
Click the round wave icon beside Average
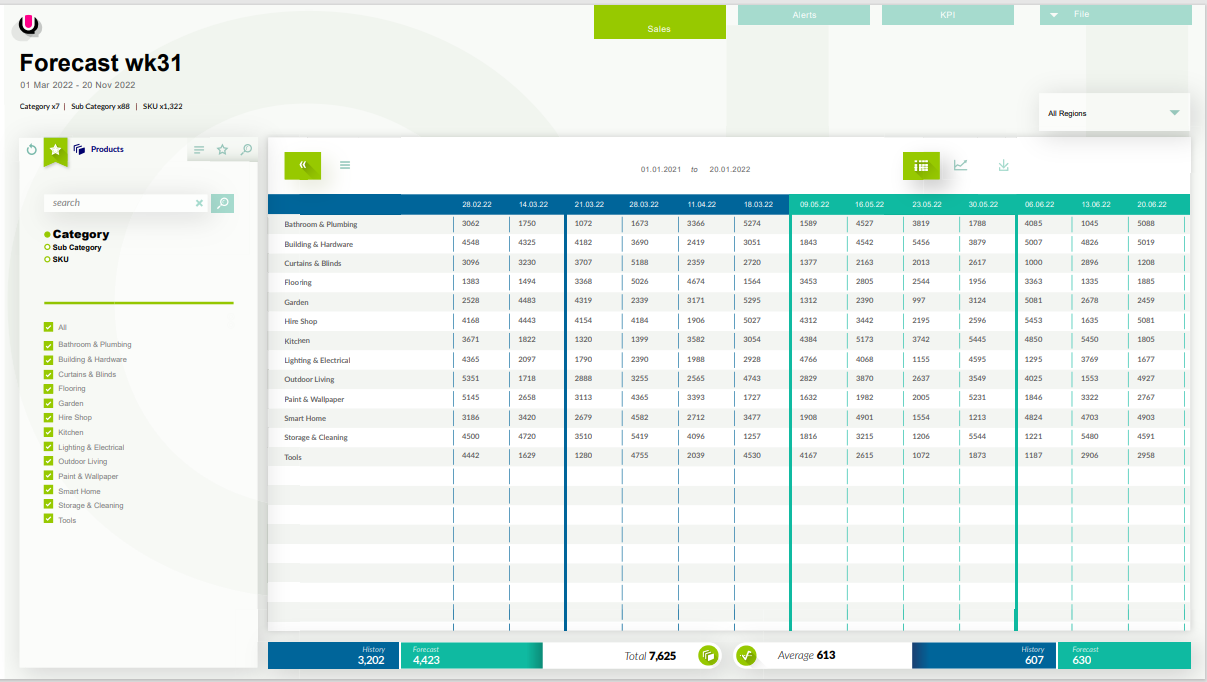tap(746, 656)
